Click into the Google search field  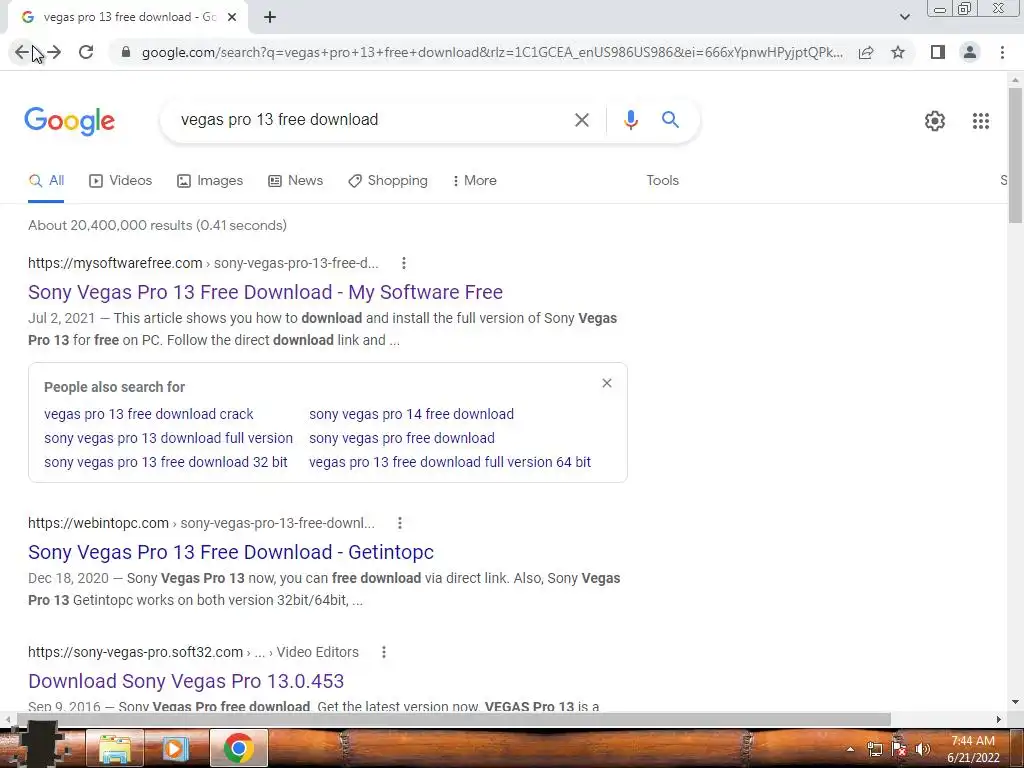(369, 120)
